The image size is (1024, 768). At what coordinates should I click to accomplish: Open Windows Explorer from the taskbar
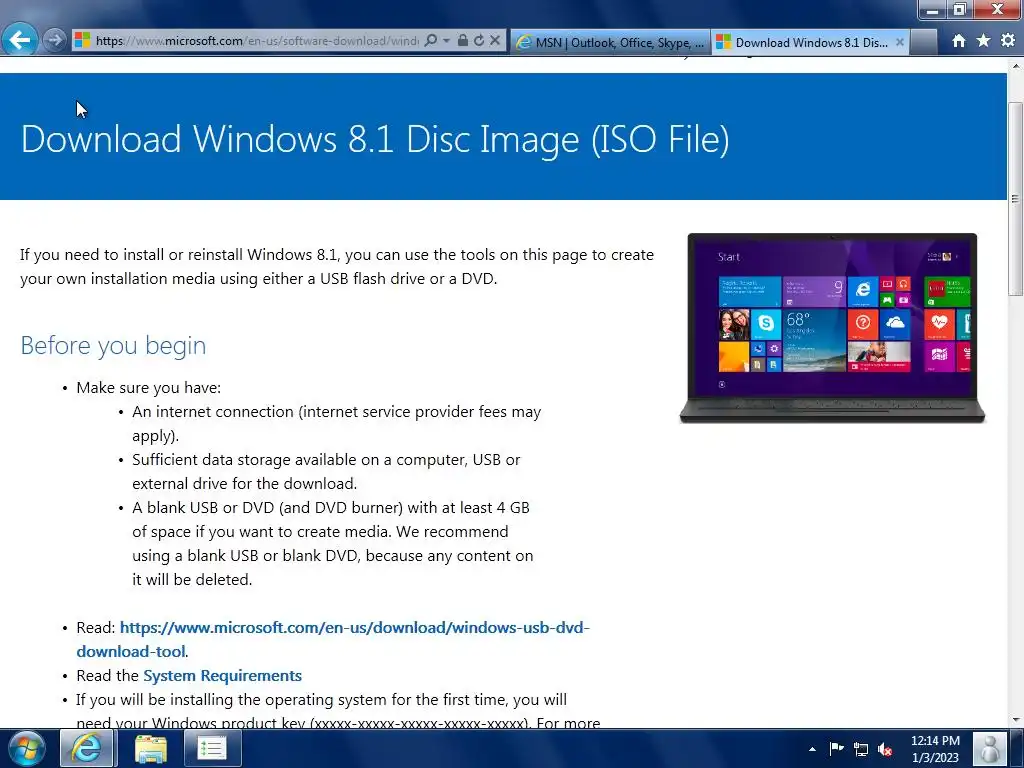click(150, 748)
